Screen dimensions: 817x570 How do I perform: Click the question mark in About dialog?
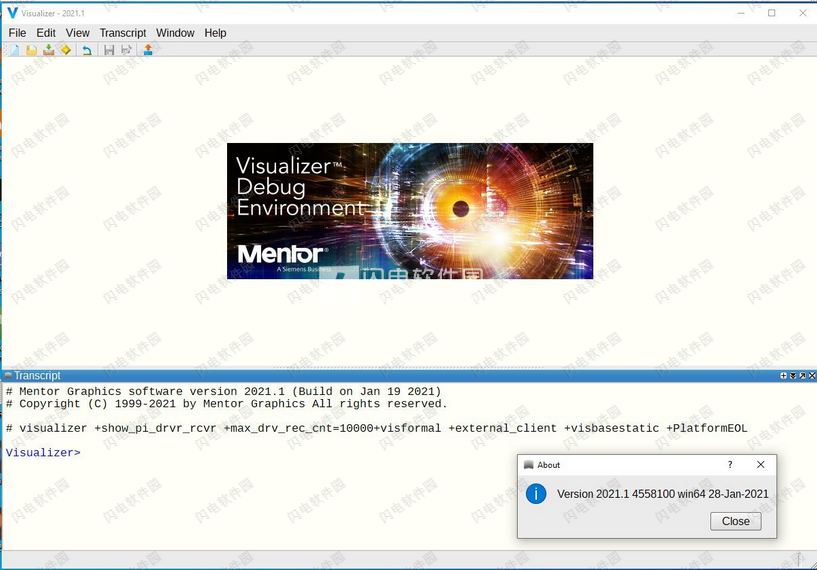pyautogui.click(x=730, y=465)
